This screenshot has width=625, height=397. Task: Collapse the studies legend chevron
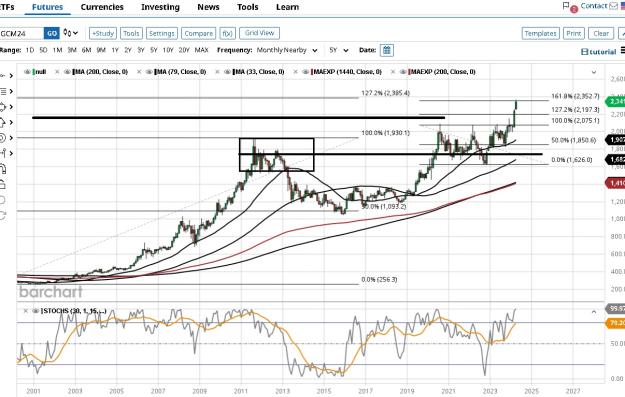pos(594,72)
